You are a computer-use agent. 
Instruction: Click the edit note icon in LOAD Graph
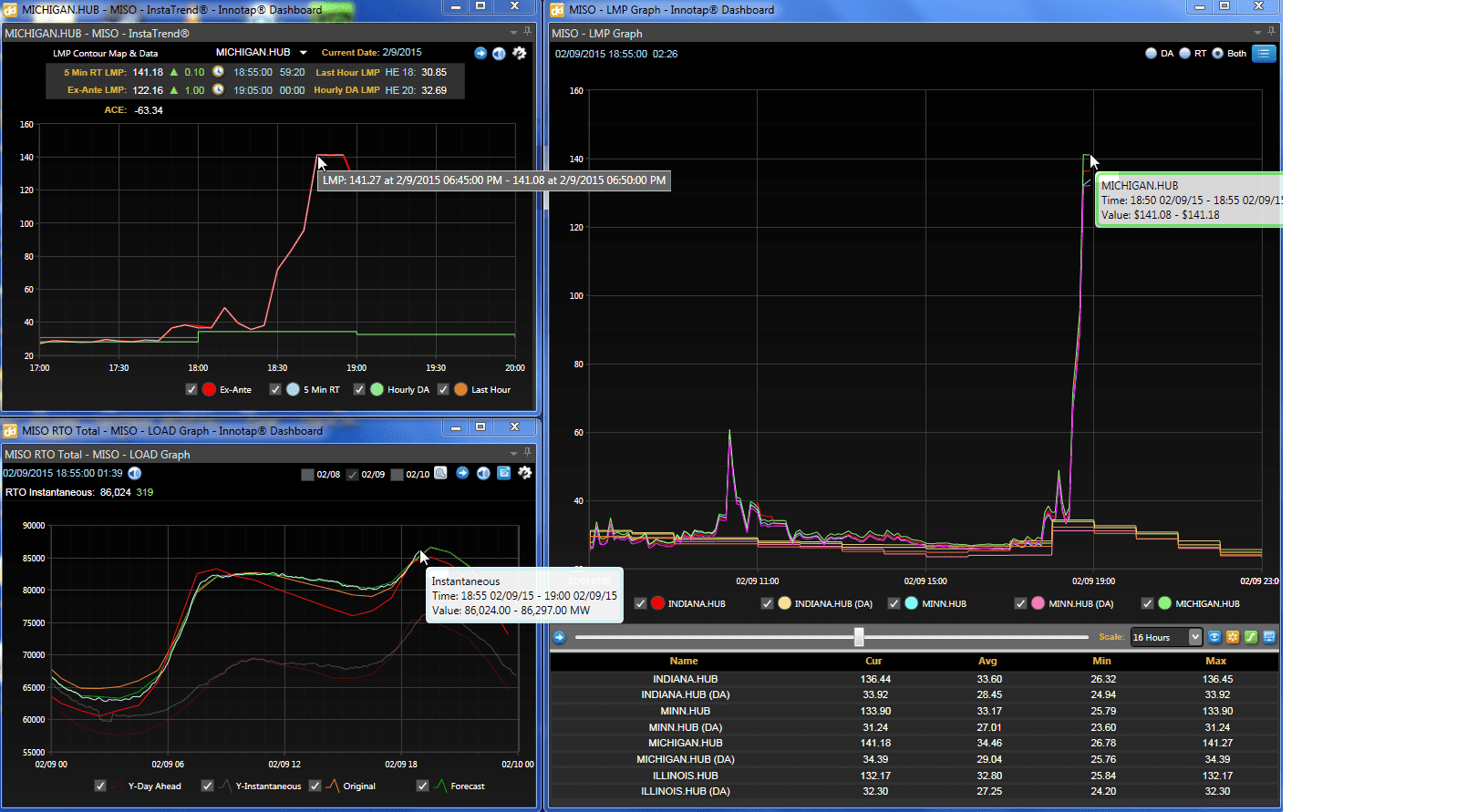(x=503, y=473)
